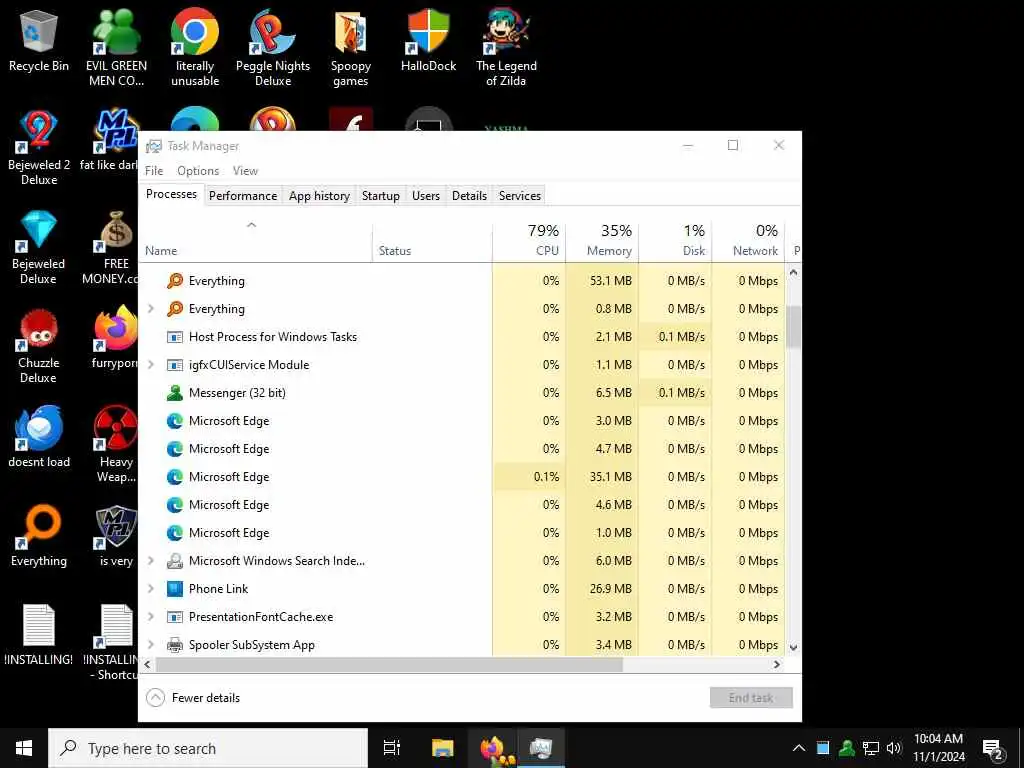Open the literally unusable Chrome shortcut

(x=195, y=47)
